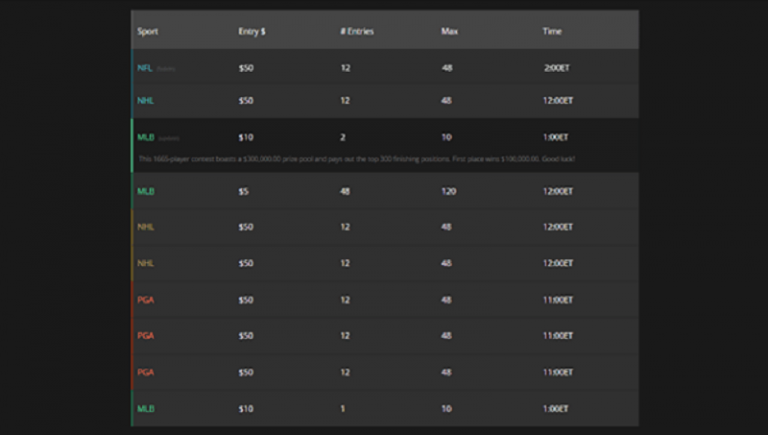Select the teal NHL link below NFL

146,101
